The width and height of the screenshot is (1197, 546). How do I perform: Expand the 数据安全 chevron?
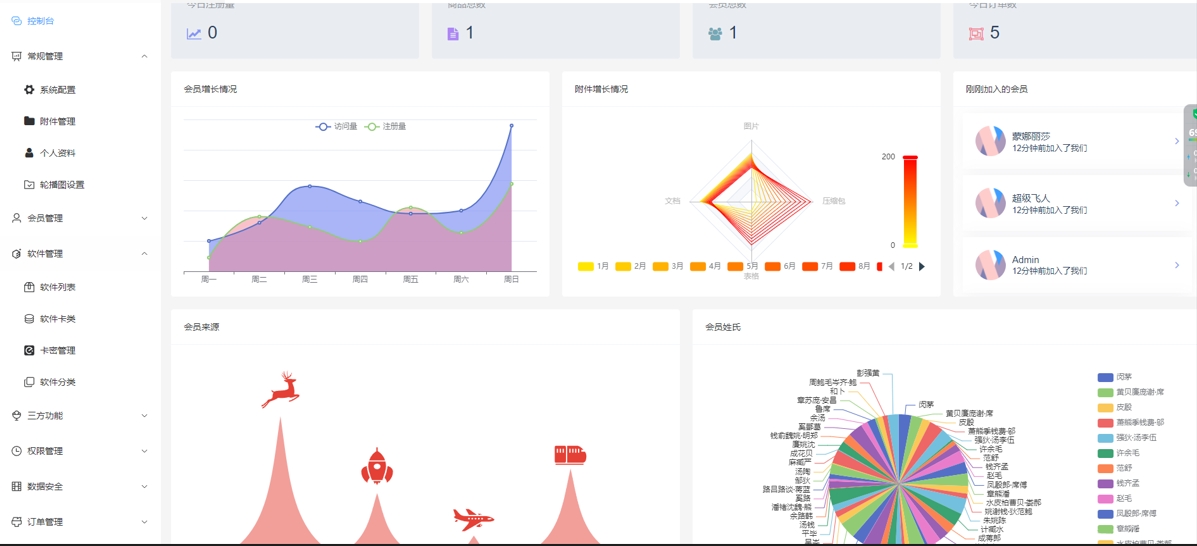coord(144,486)
